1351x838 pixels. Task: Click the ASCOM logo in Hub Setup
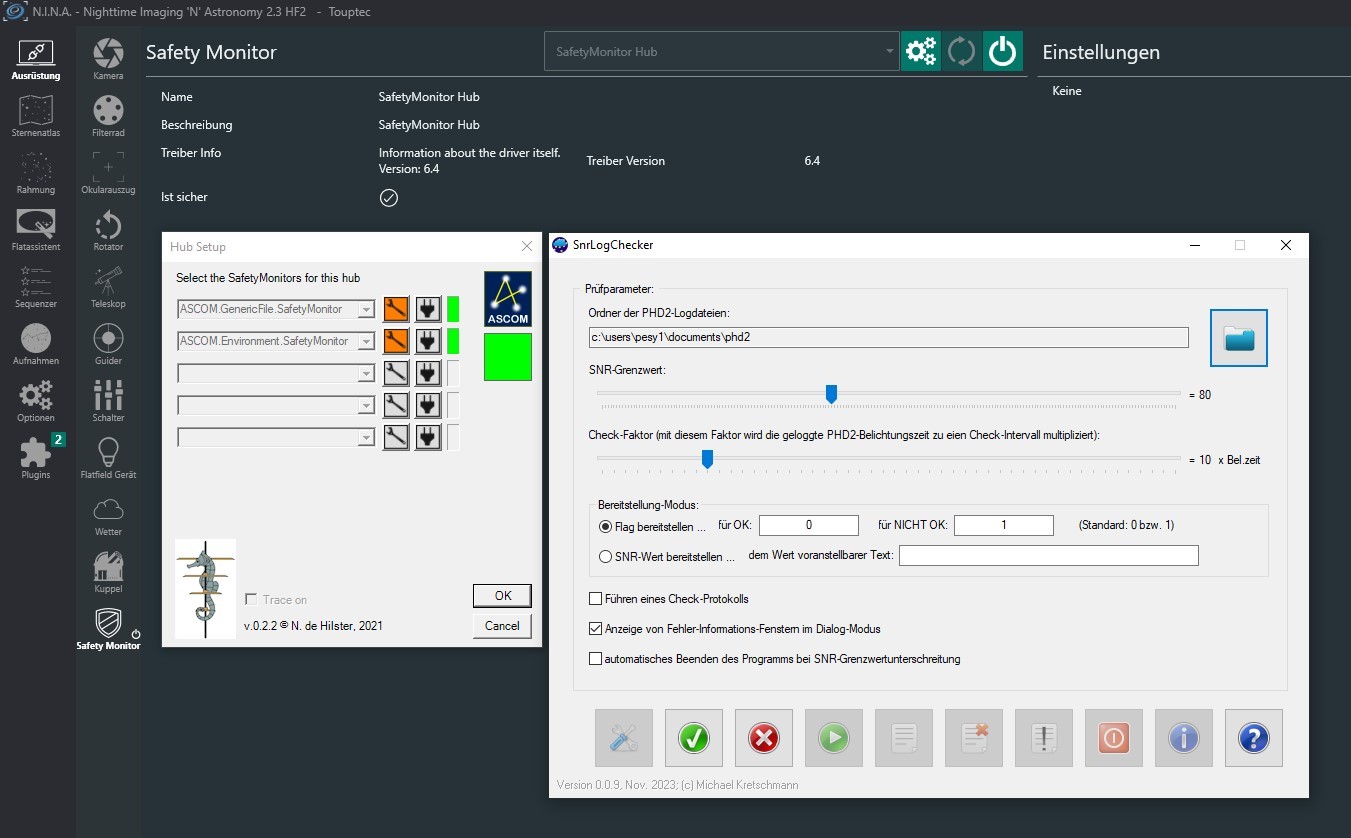(508, 298)
